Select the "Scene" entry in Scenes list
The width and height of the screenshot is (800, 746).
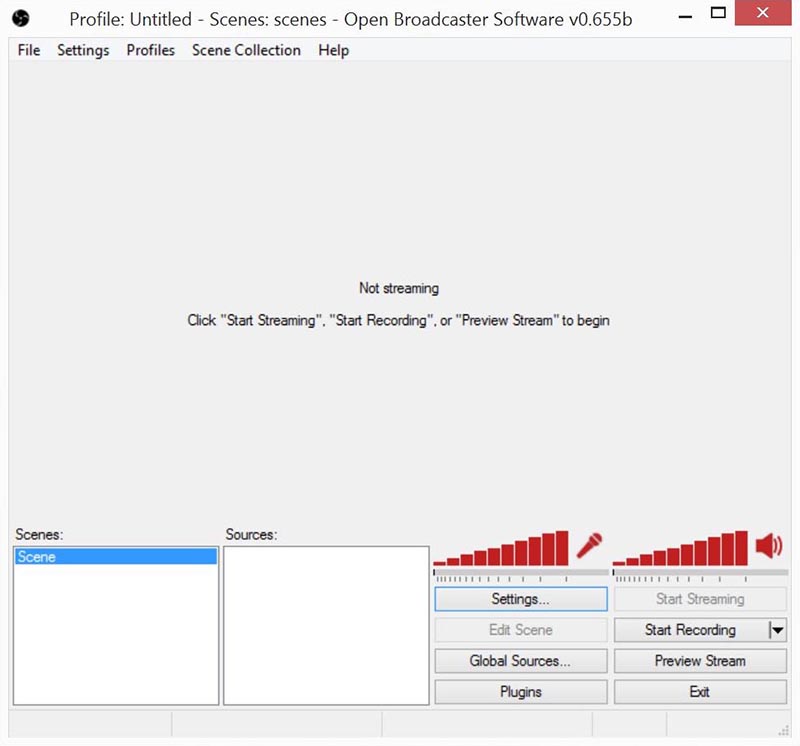click(116, 557)
